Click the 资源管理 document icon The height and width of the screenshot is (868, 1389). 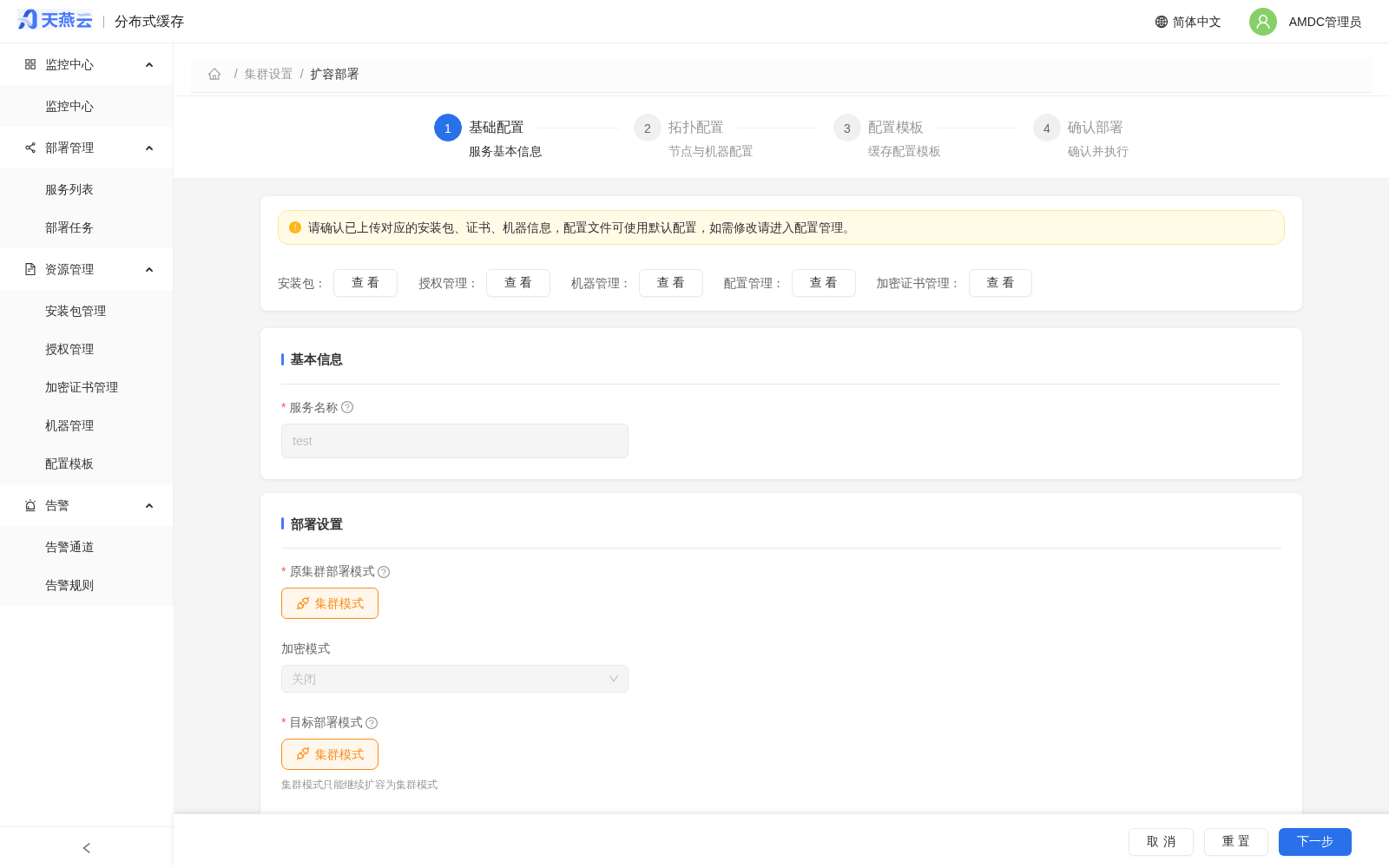point(30,269)
